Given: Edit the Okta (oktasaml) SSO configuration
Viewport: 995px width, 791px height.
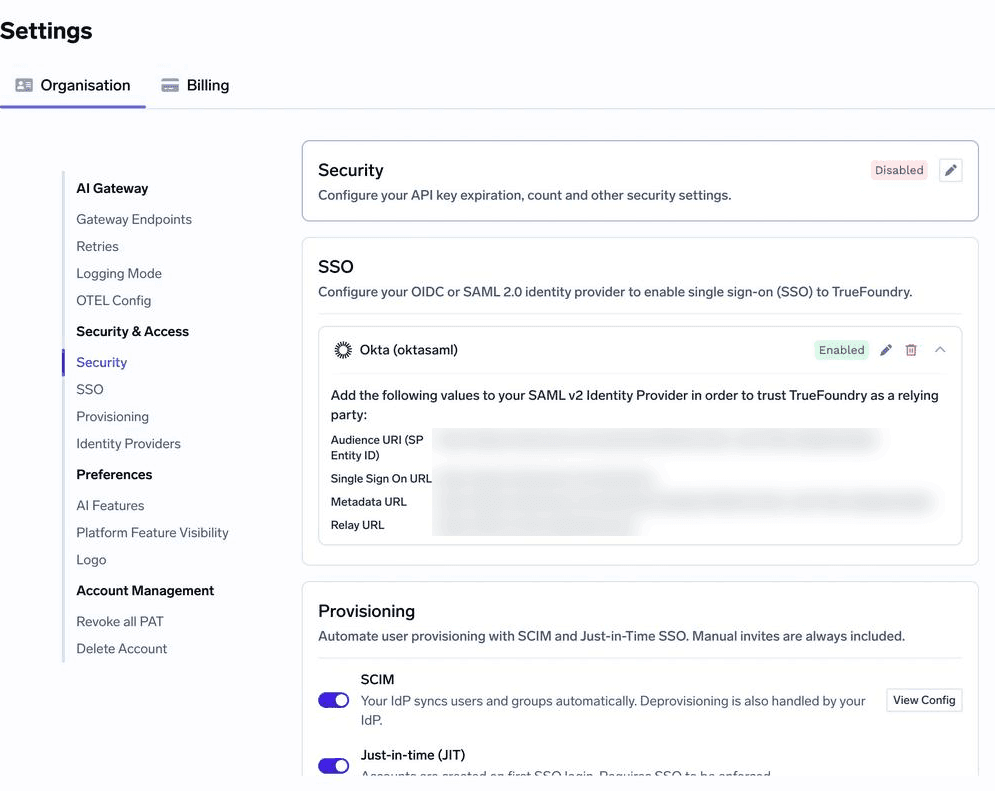Looking at the screenshot, I should point(886,350).
